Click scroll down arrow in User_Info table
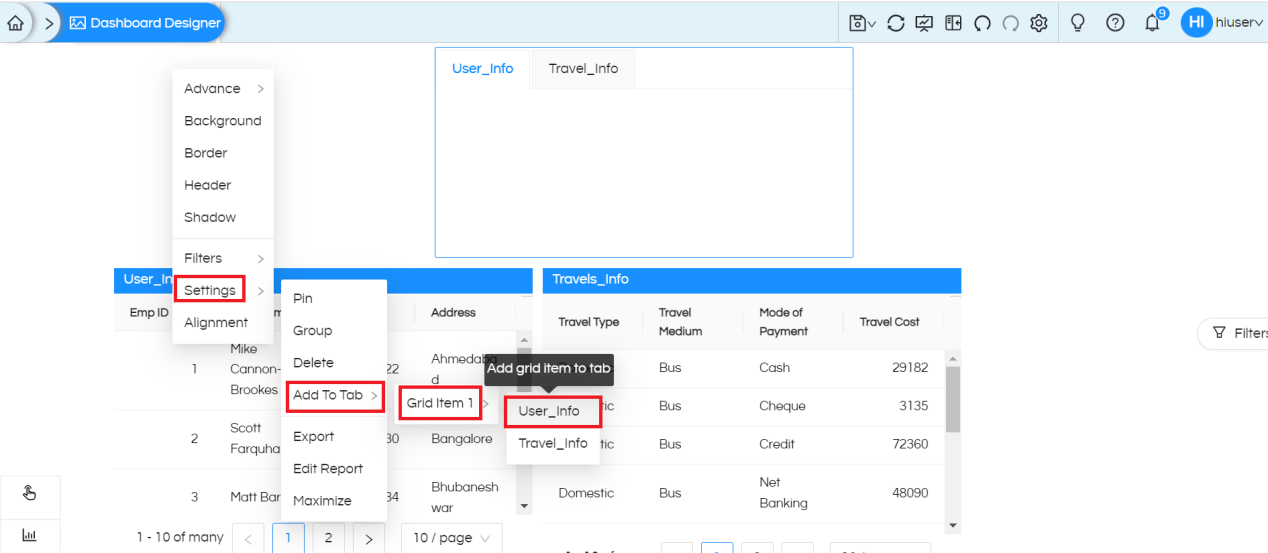 [x=524, y=506]
